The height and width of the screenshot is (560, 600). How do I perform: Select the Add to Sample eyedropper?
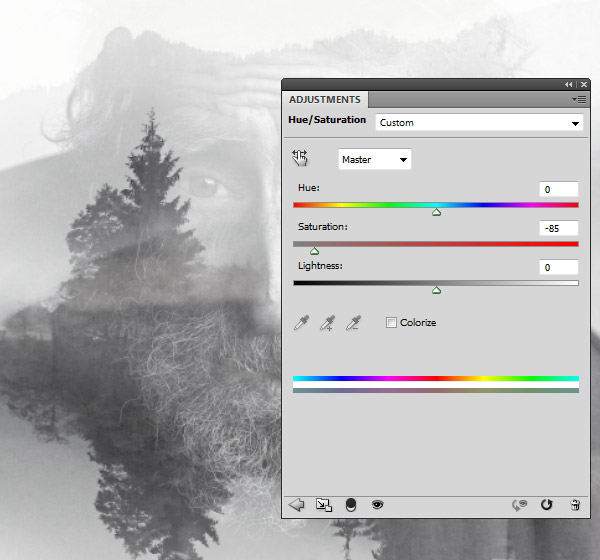coord(327,323)
